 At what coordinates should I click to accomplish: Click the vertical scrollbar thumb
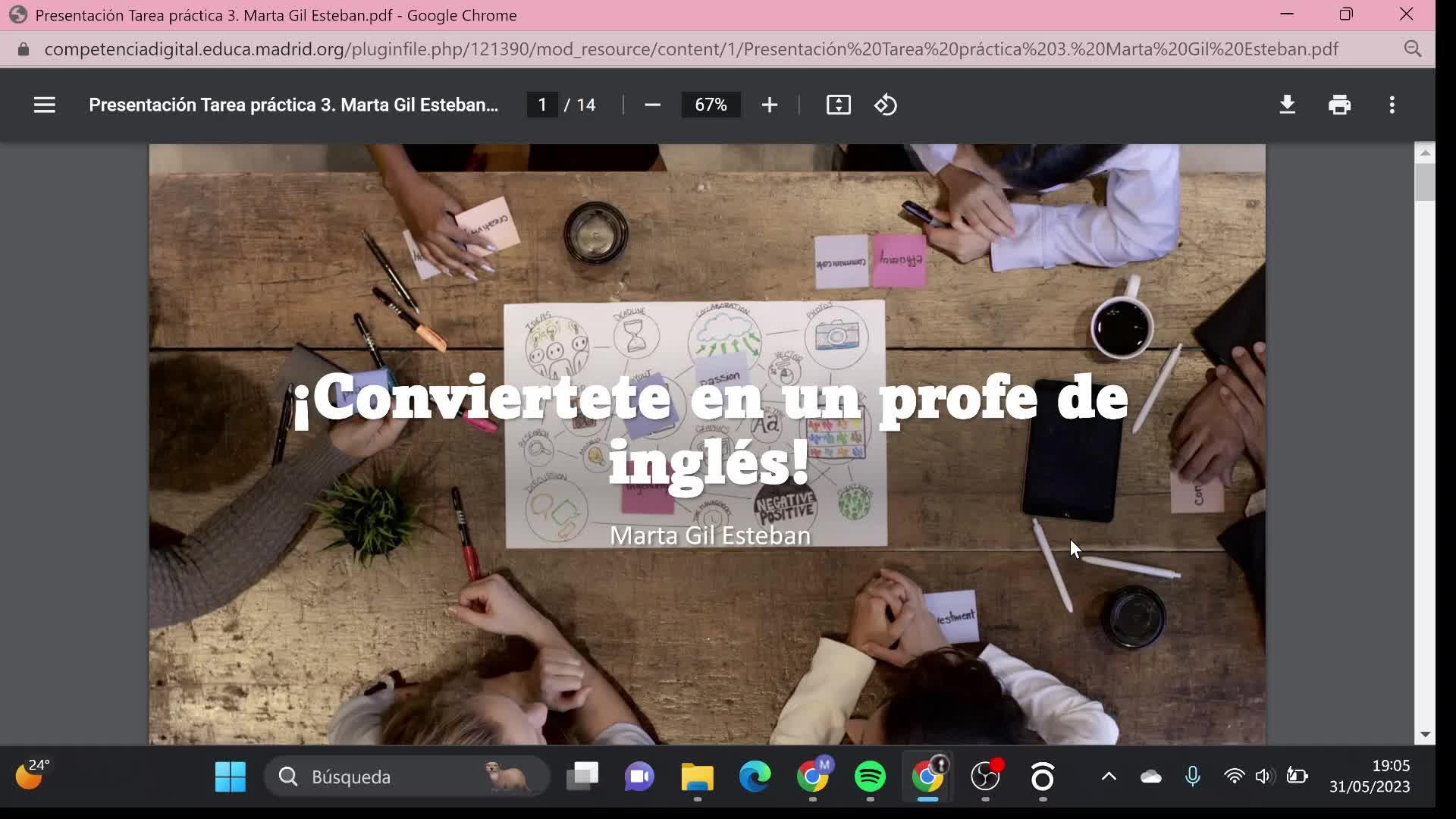pos(1425,182)
